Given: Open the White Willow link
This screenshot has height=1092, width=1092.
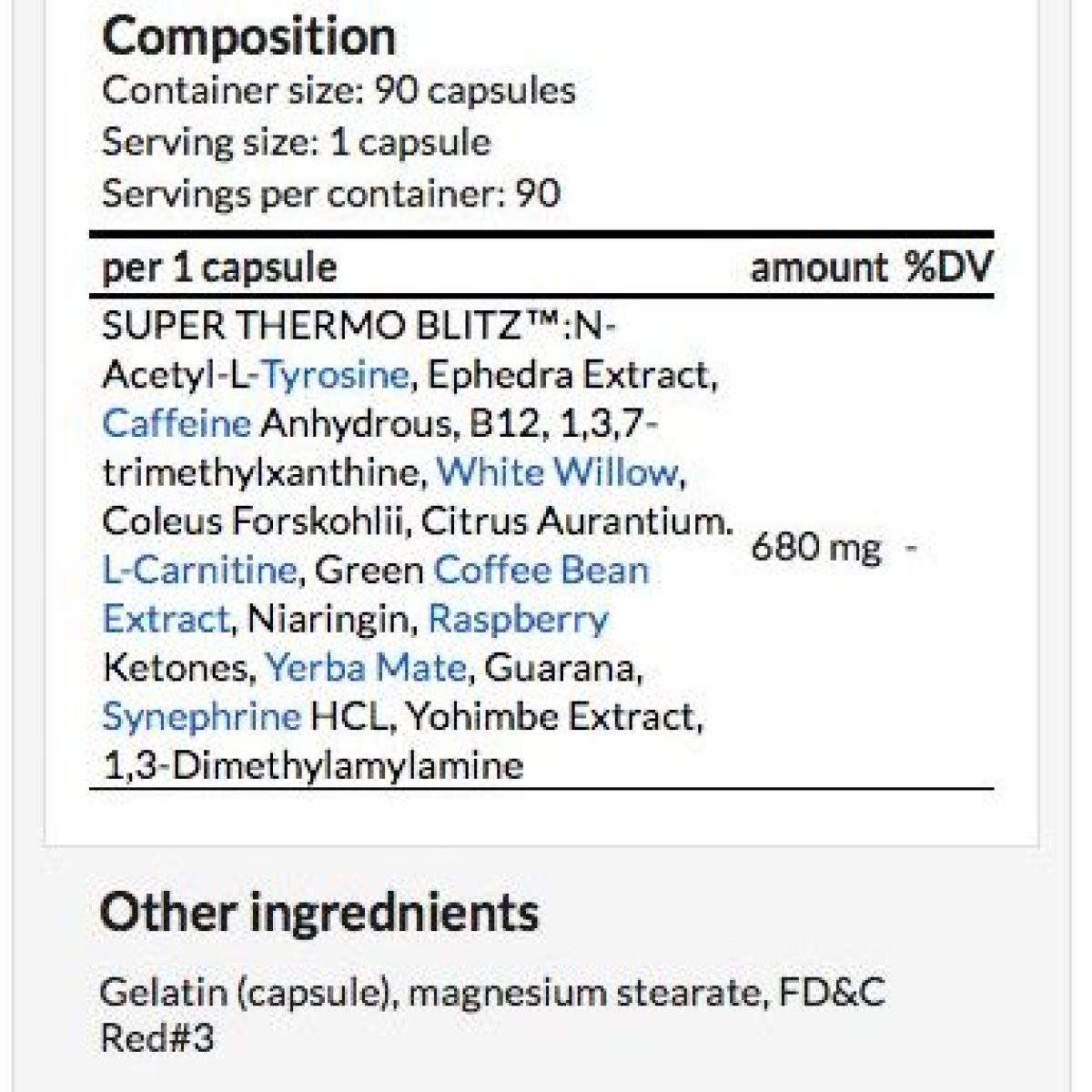Looking at the screenshot, I should click(558, 472).
